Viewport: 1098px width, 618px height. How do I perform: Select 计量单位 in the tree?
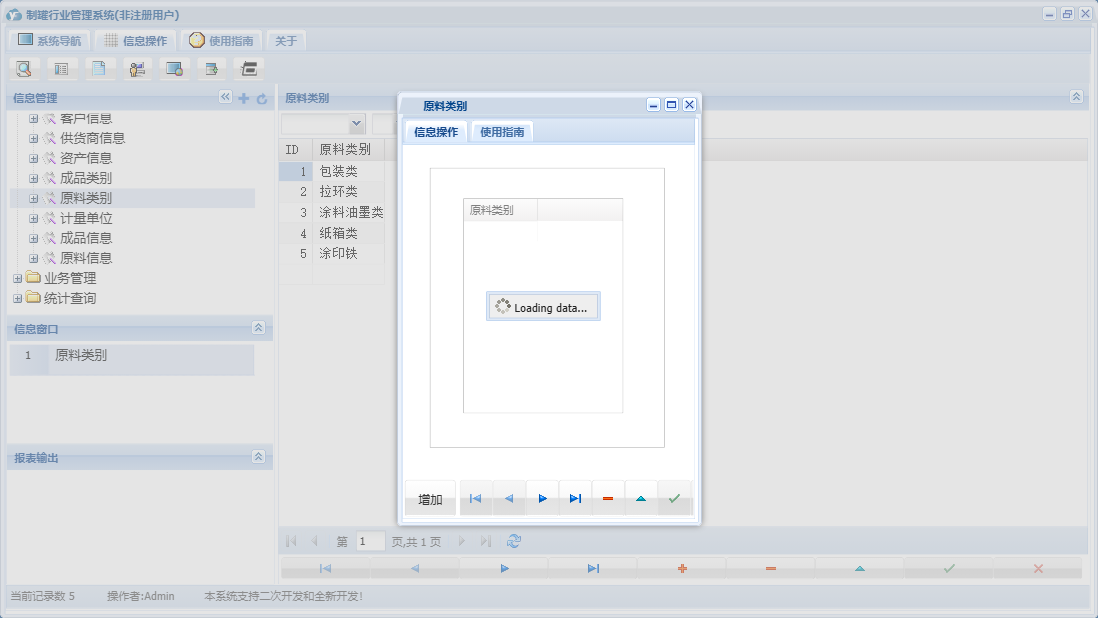click(86, 218)
